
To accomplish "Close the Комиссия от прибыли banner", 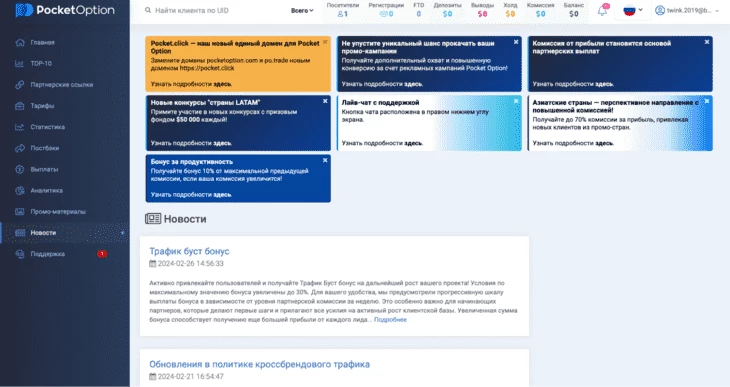I will 707,42.
